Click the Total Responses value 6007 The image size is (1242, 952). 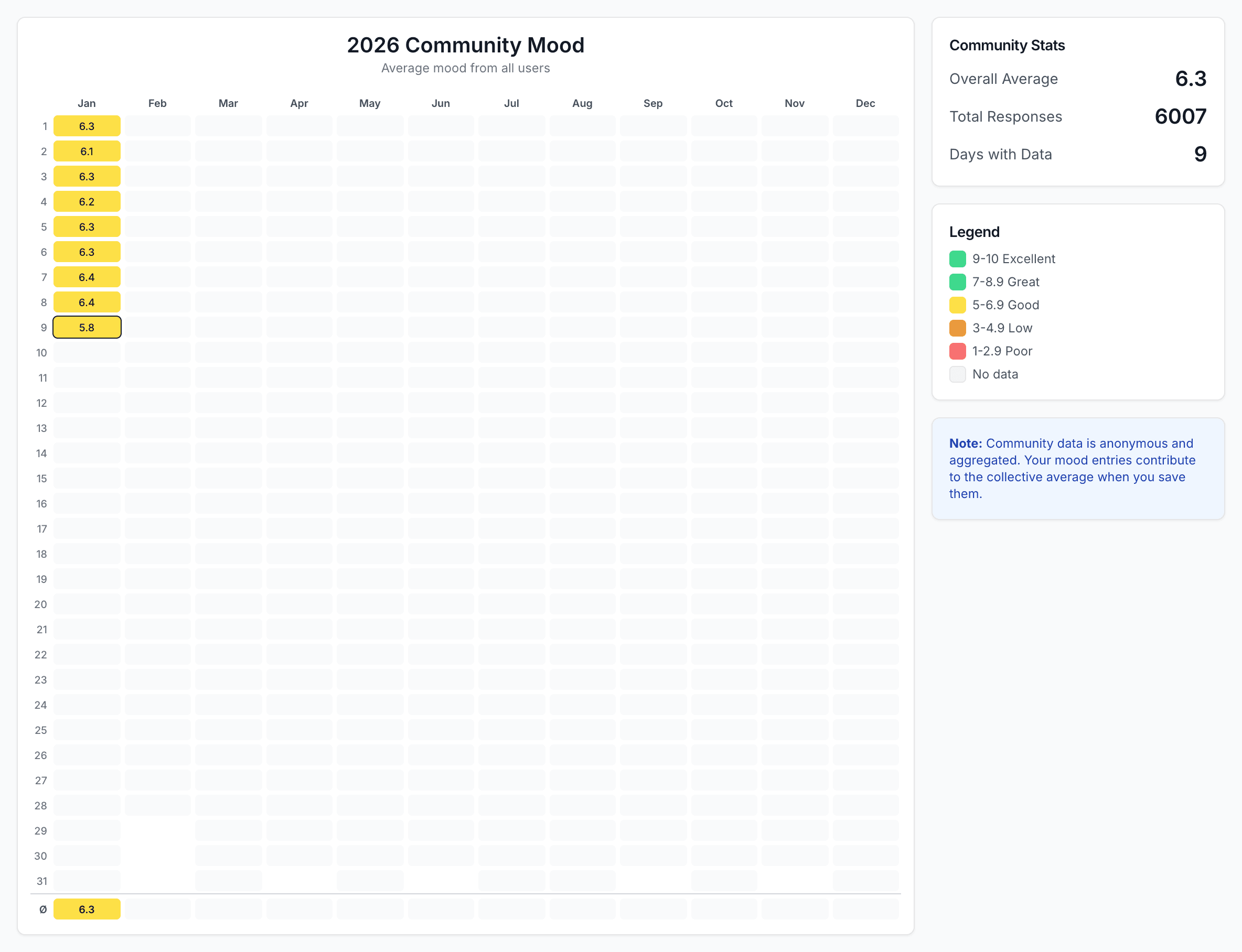click(x=1180, y=117)
